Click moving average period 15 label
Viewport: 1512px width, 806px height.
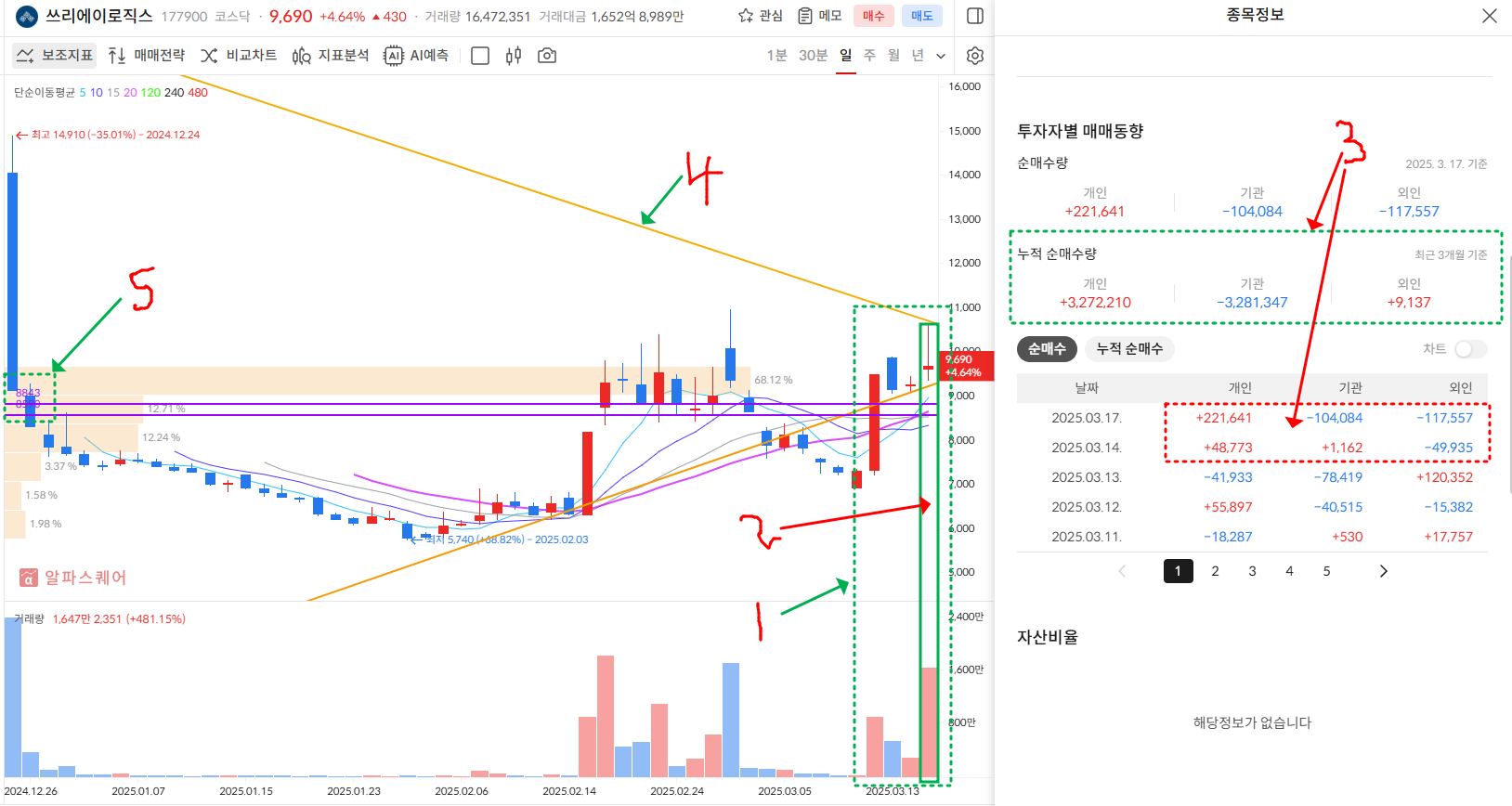point(113,93)
